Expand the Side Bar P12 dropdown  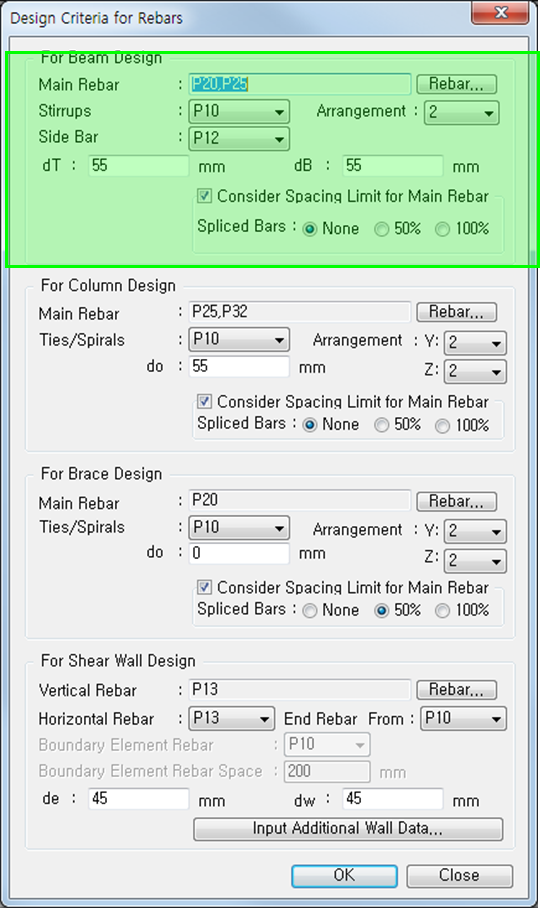click(239, 138)
